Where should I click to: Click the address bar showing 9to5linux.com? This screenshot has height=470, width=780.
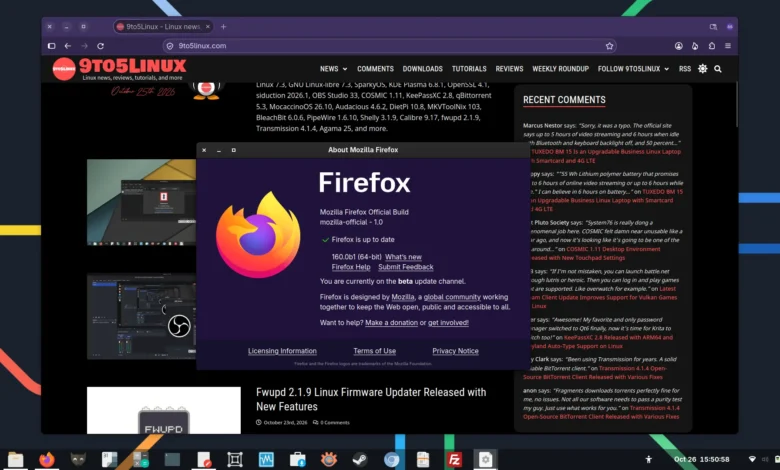(x=390, y=46)
